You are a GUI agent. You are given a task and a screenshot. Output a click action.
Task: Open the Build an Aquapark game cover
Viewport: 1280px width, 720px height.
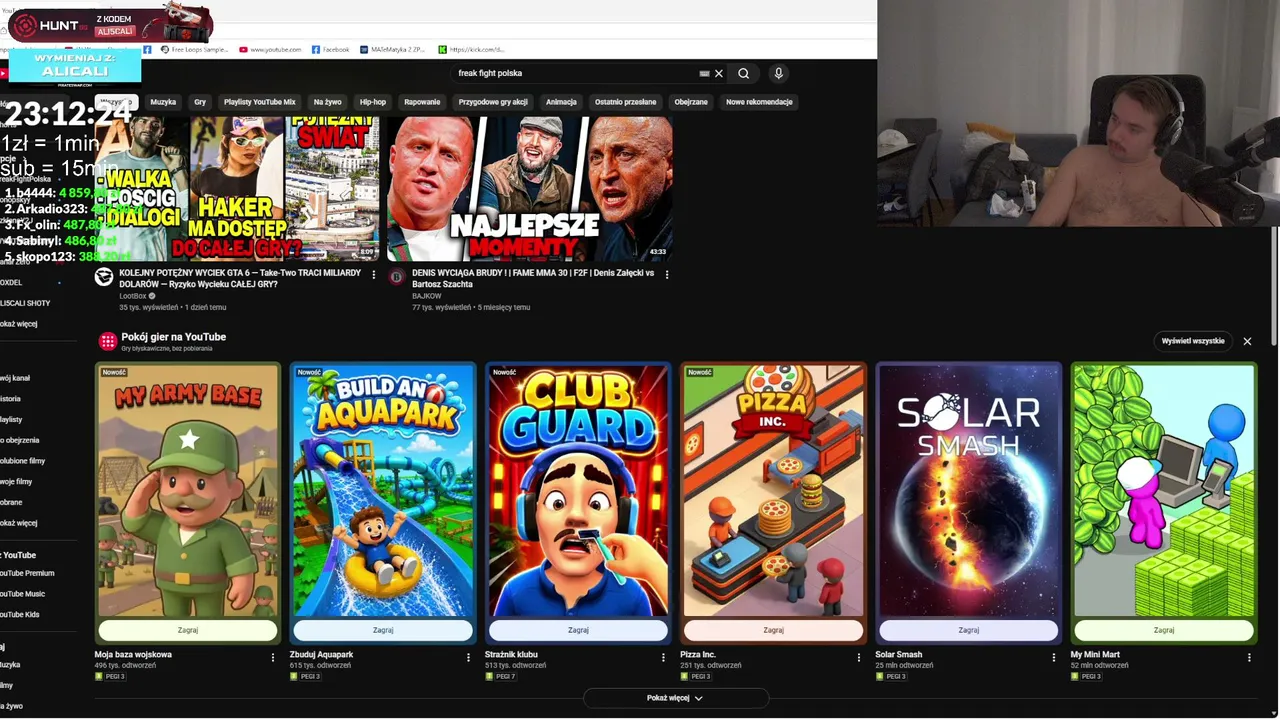point(383,490)
